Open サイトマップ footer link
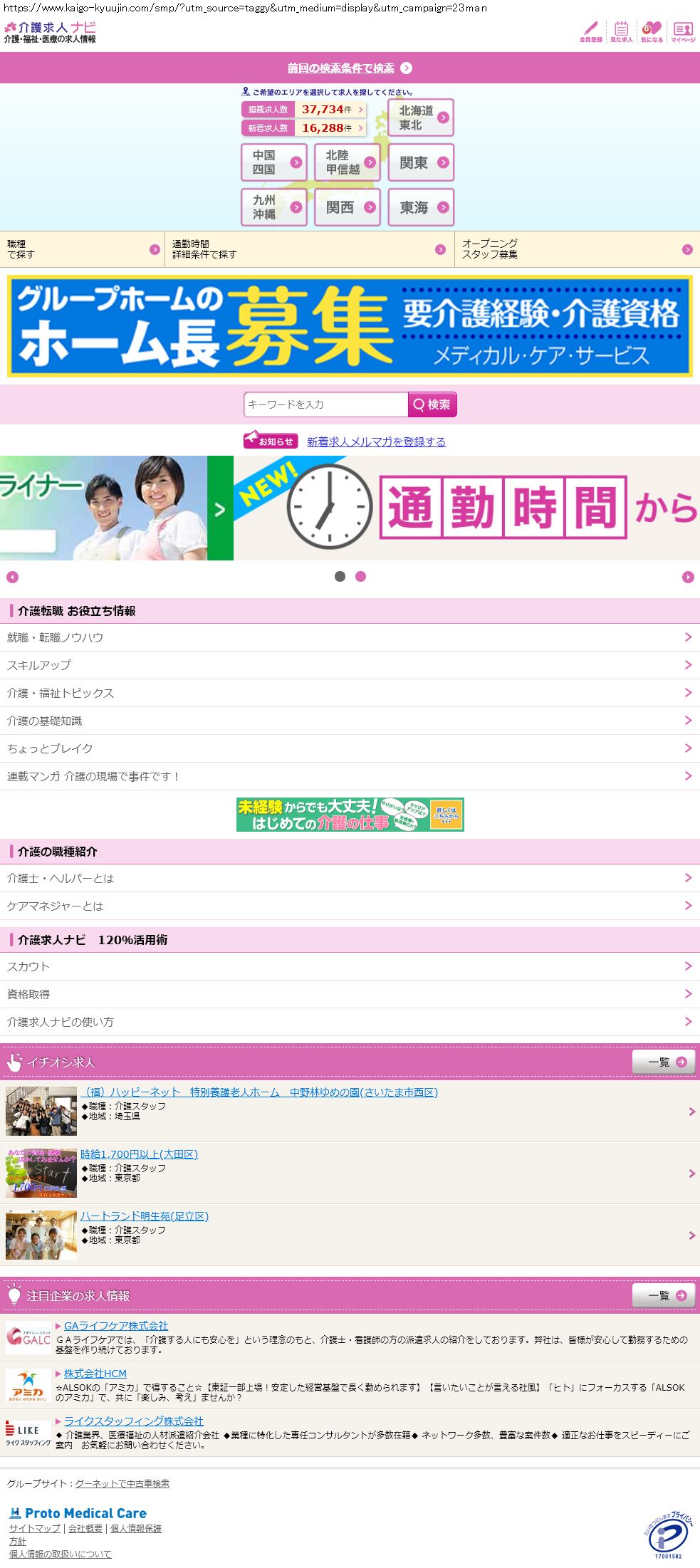This screenshot has height=1568, width=700. coord(35,1529)
